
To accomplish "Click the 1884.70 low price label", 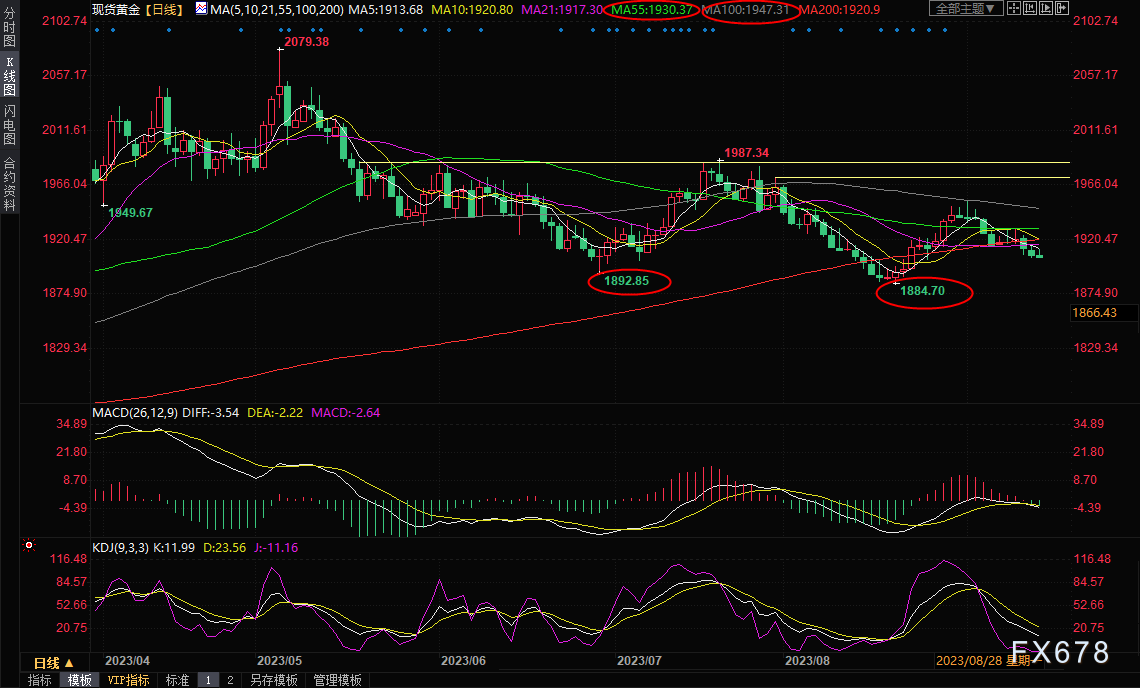I will [x=923, y=291].
